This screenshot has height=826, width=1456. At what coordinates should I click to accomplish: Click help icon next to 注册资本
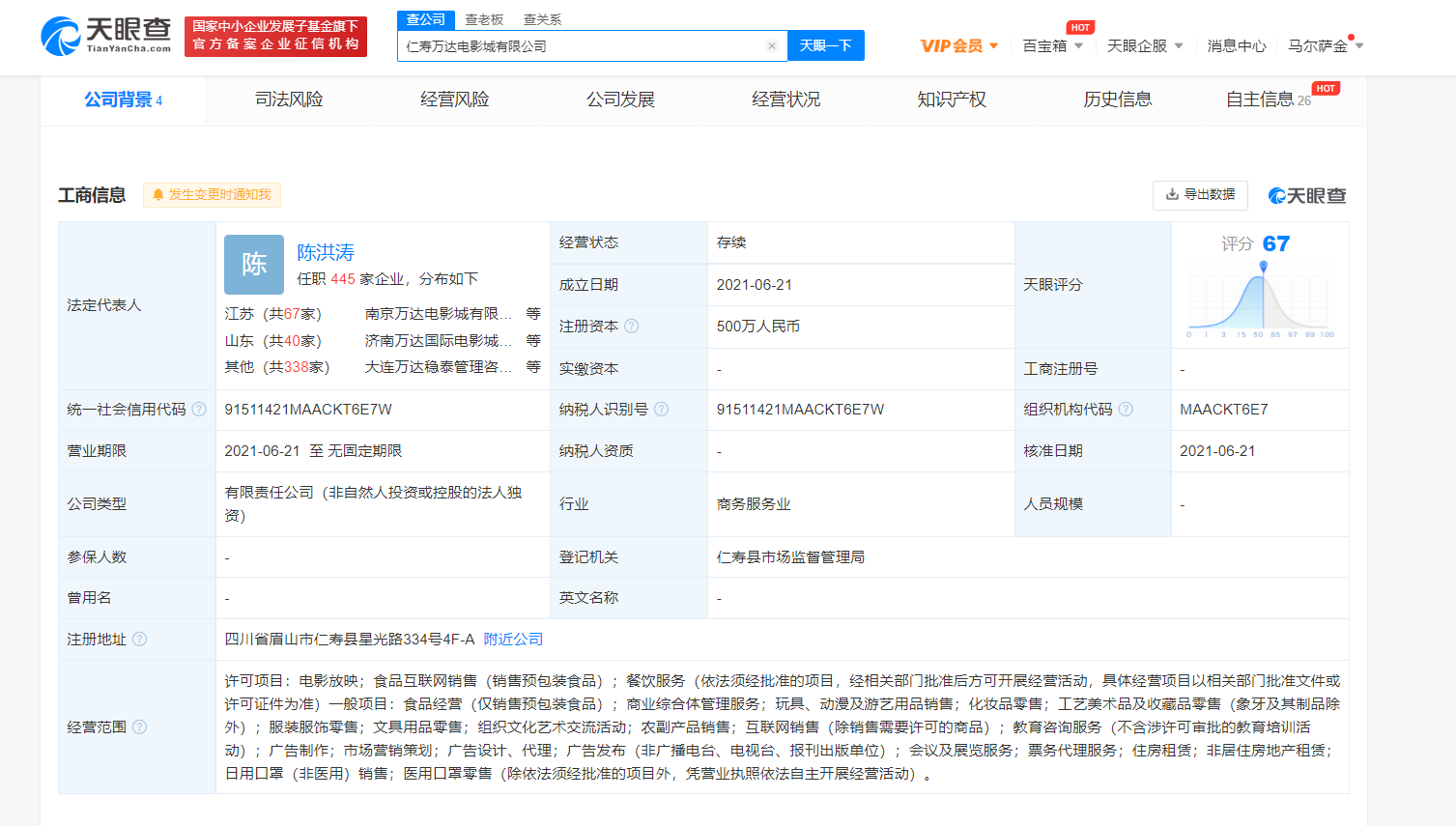[632, 327]
